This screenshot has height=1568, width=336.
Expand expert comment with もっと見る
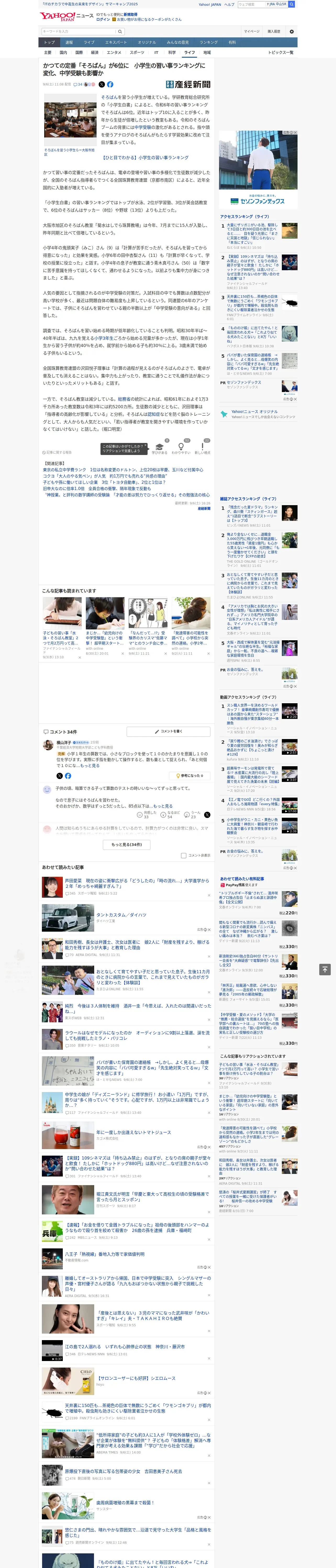[x=90, y=766]
